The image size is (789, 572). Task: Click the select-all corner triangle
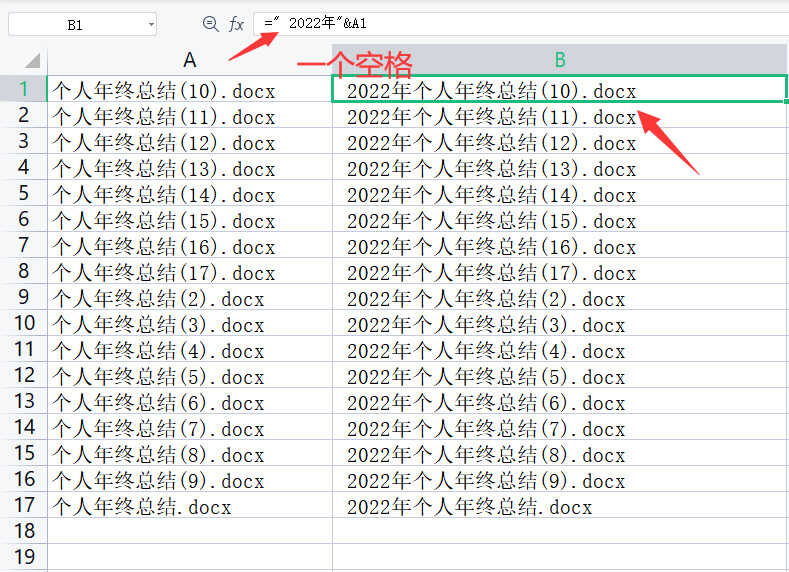32,61
